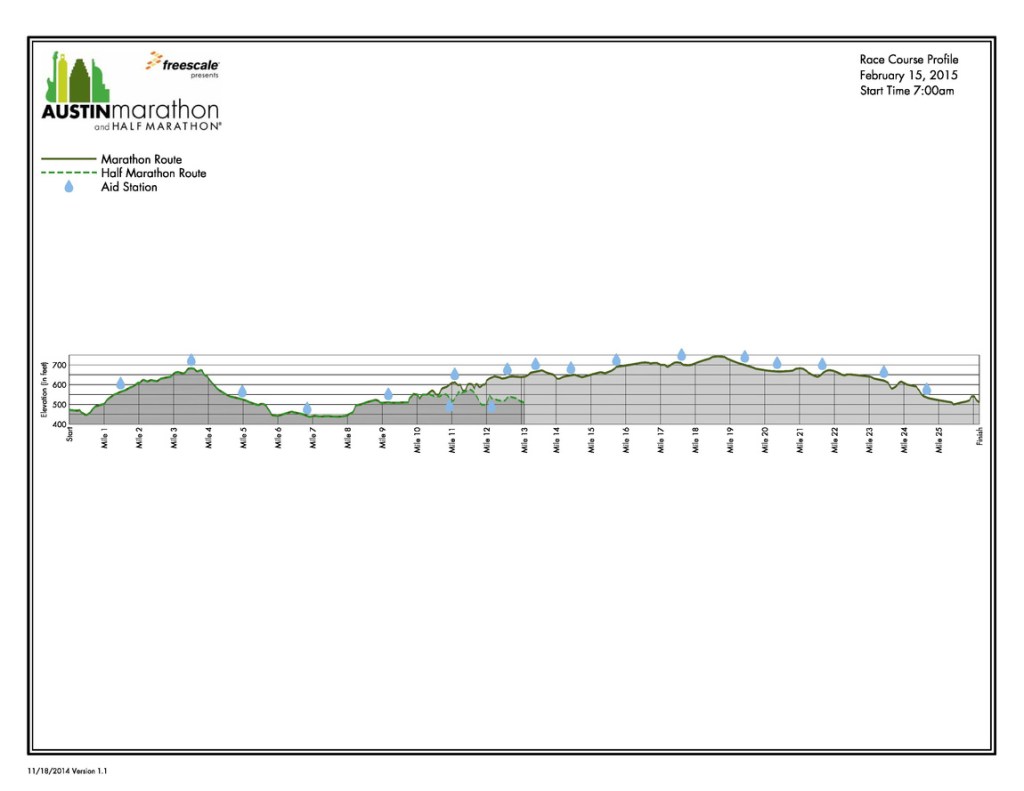This screenshot has width=1024, height=791.
Task: Click the solid Marathon Route legend line
Action: tap(68, 159)
